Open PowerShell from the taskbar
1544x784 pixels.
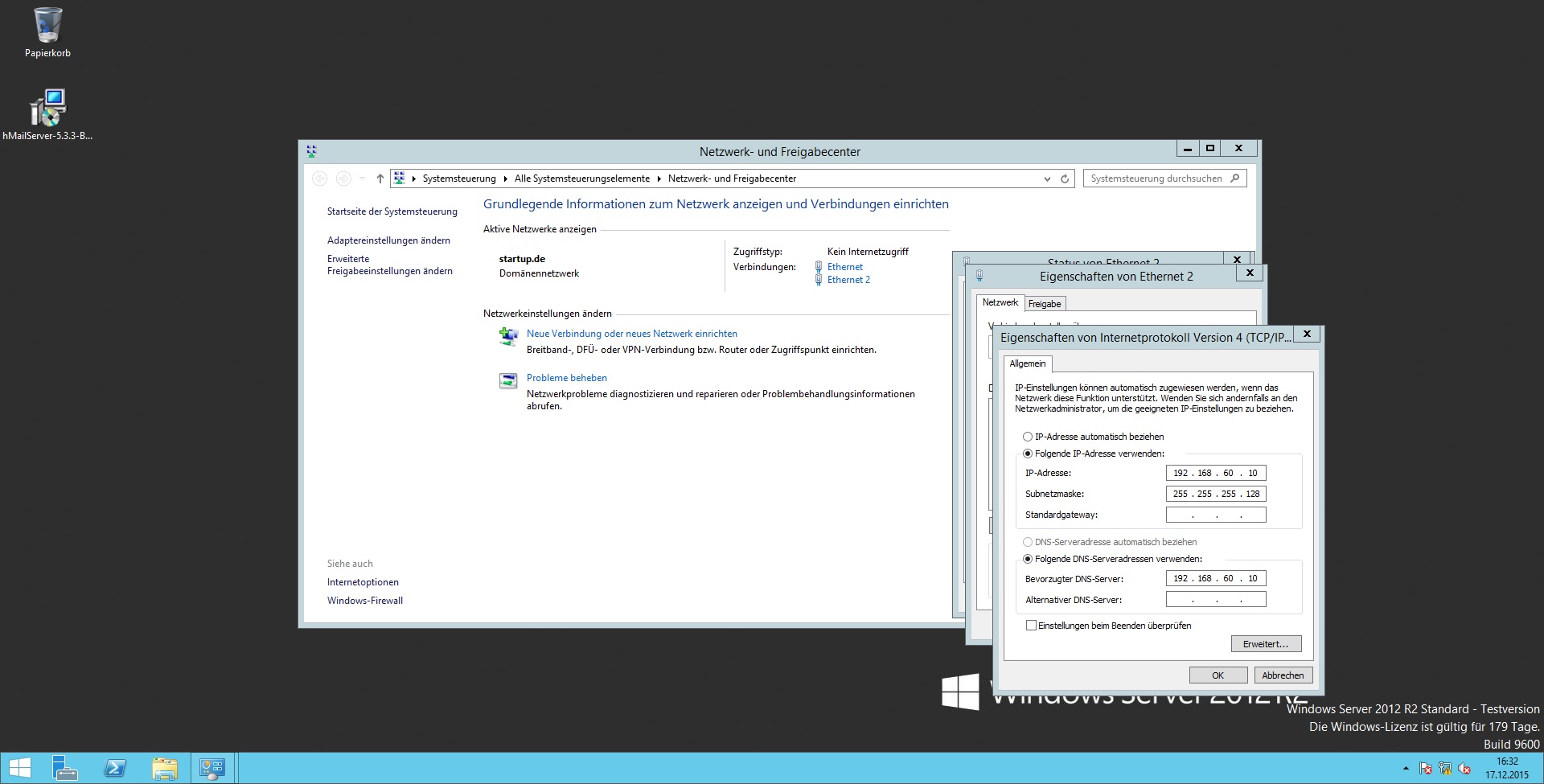[x=115, y=768]
